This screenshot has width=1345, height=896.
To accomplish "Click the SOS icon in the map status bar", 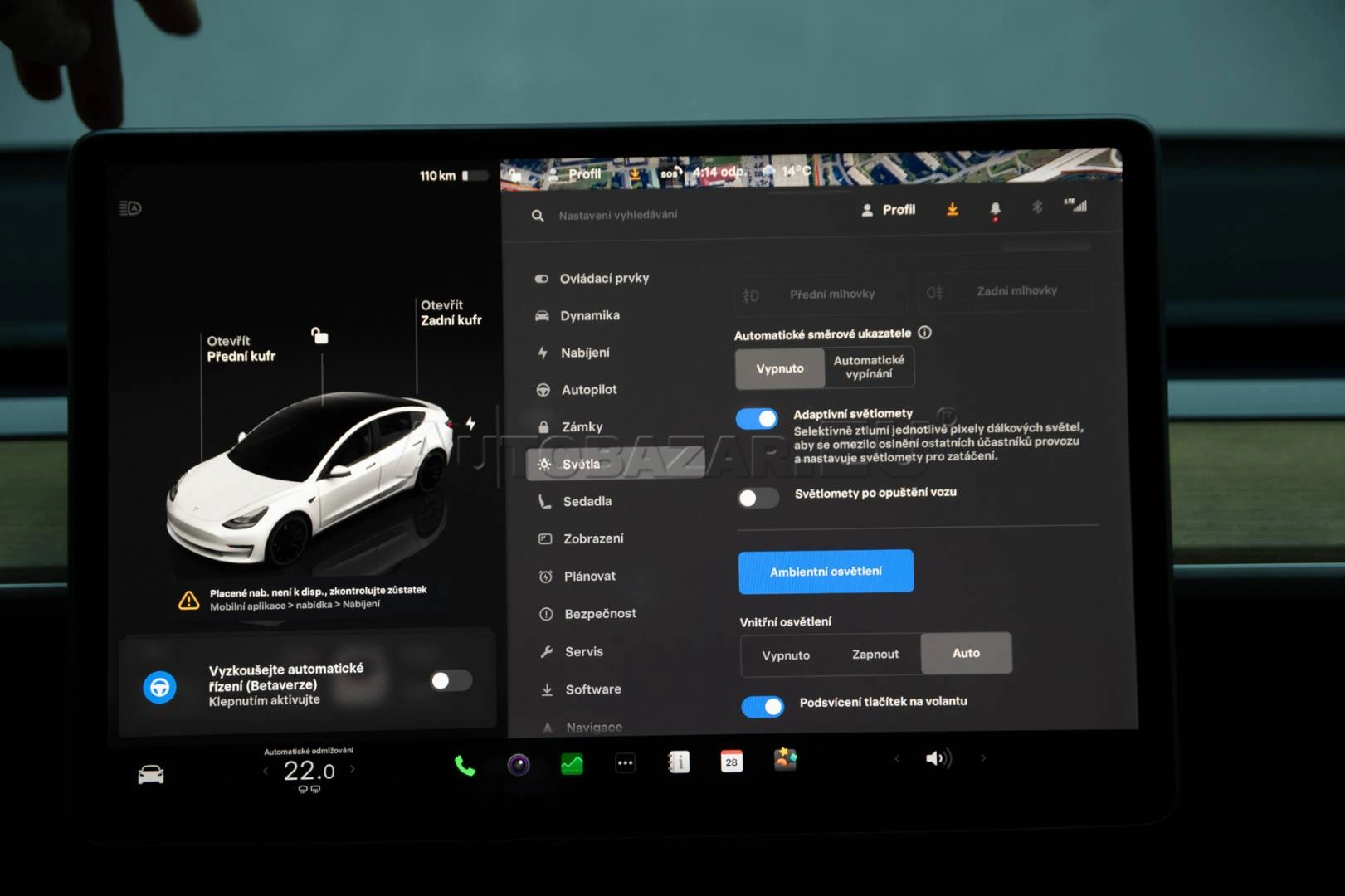I will tap(670, 173).
